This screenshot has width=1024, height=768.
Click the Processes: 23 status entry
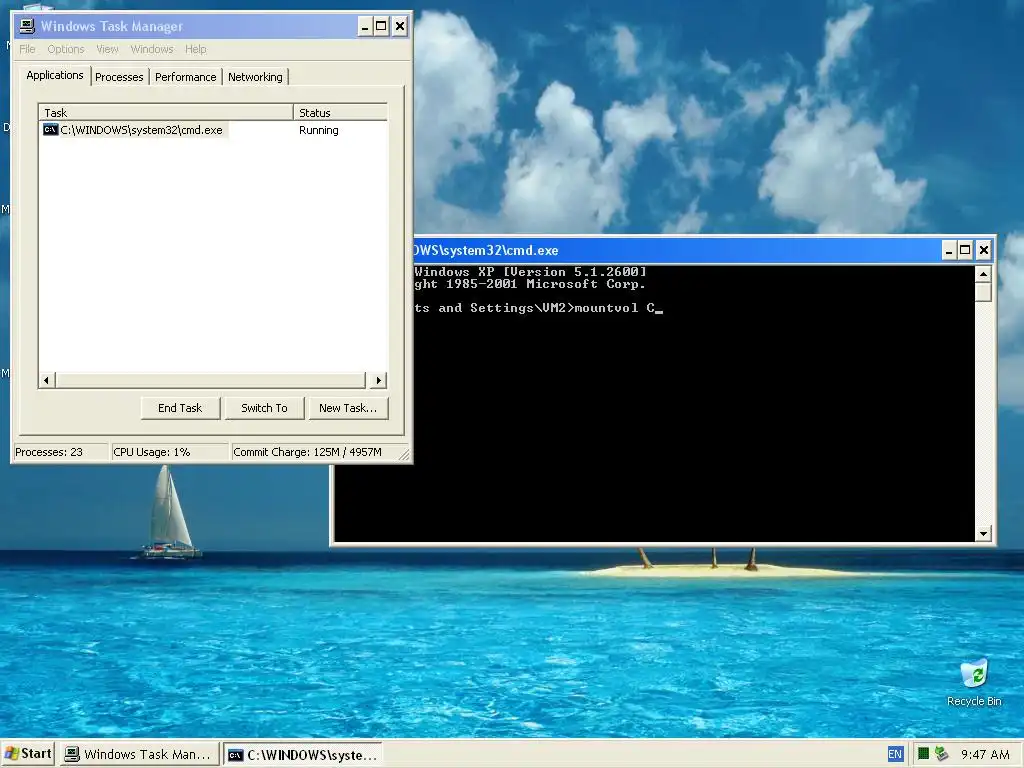click(x=61, y=452)
